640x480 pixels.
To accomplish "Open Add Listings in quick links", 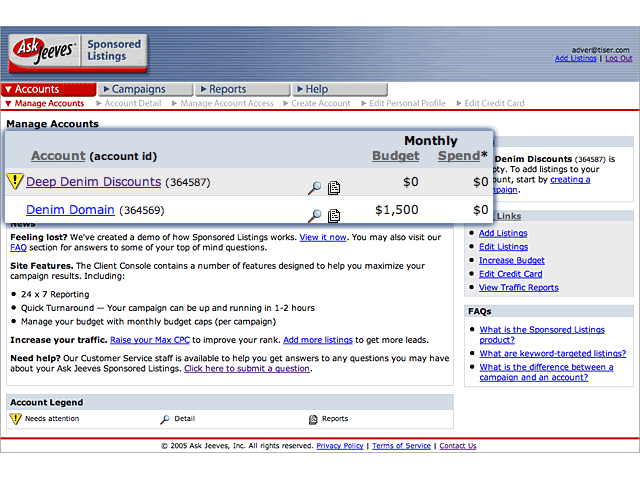I will (503, 233).
